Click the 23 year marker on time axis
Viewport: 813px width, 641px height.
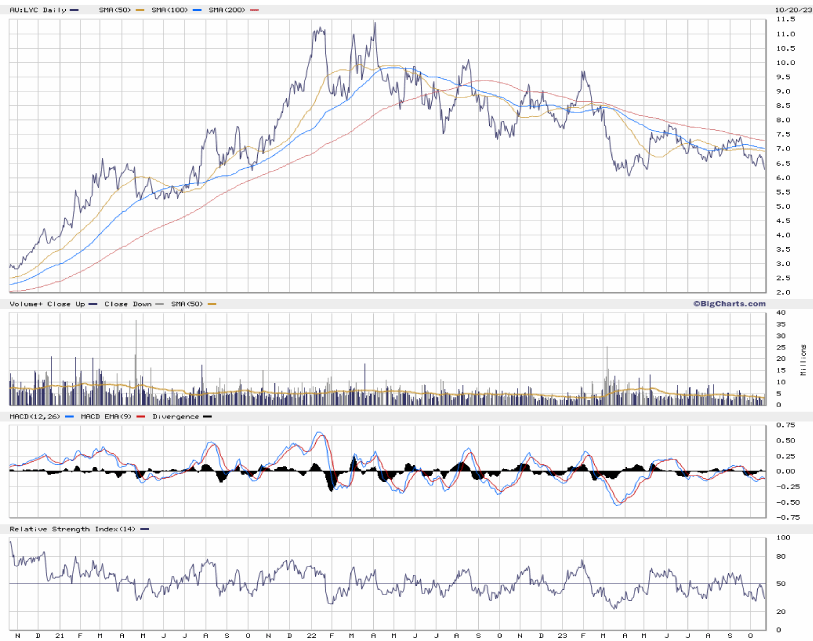point(563,635)
